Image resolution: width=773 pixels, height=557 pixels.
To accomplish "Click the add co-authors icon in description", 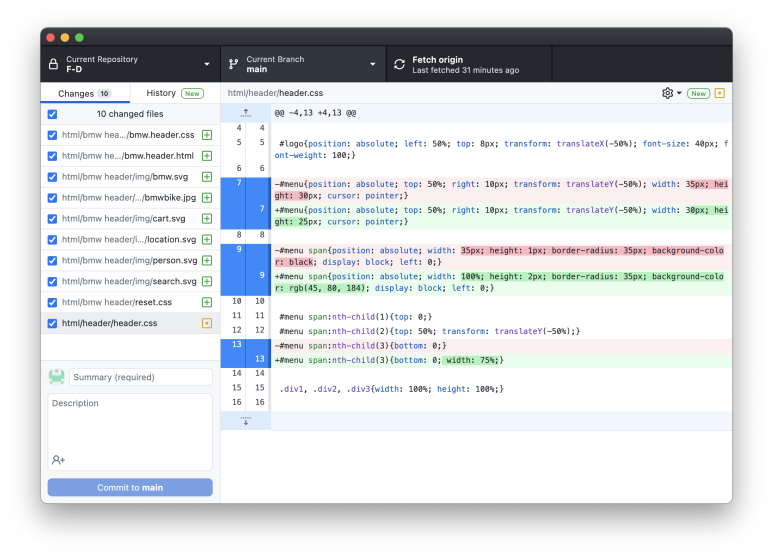I will [x=58, y=460].
